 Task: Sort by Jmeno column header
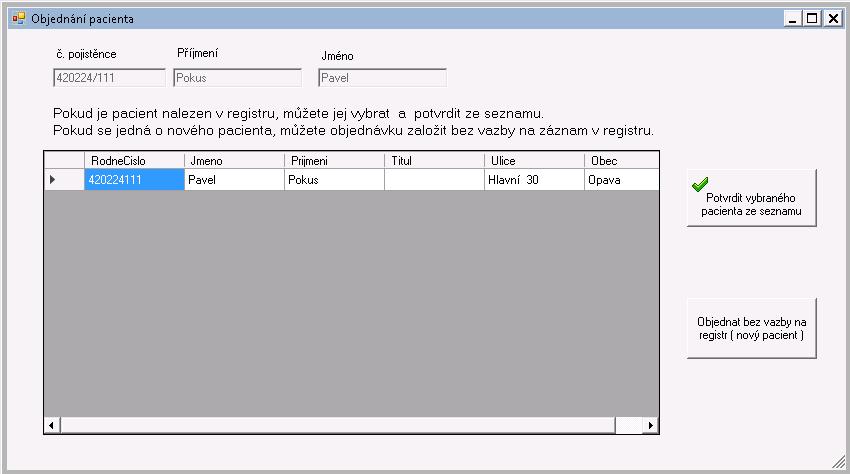(x=234, y=161)
